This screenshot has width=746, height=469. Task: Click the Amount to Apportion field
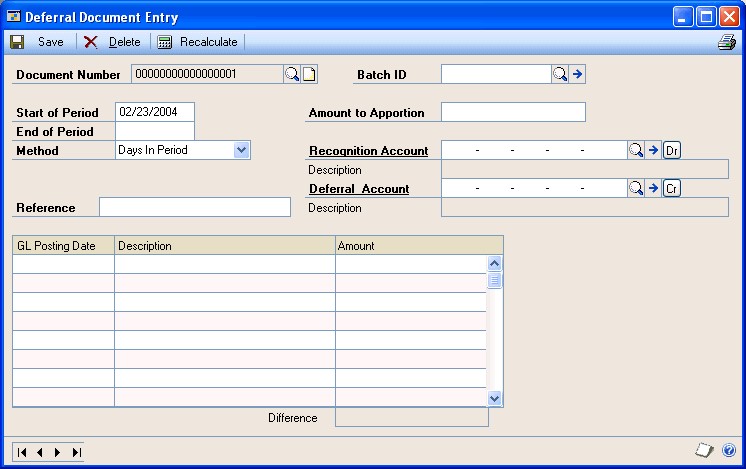coord(513,112)
